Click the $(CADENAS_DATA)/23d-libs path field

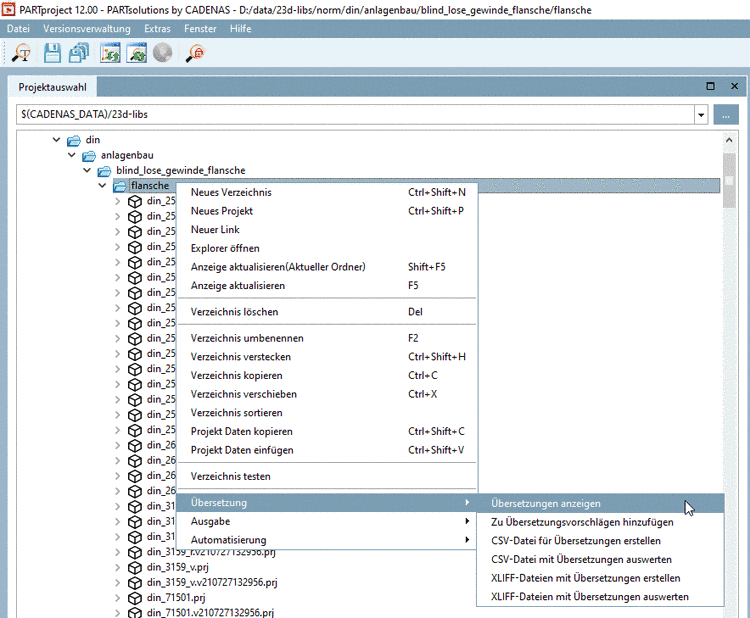pyautogui.click(x=350, y=114)
